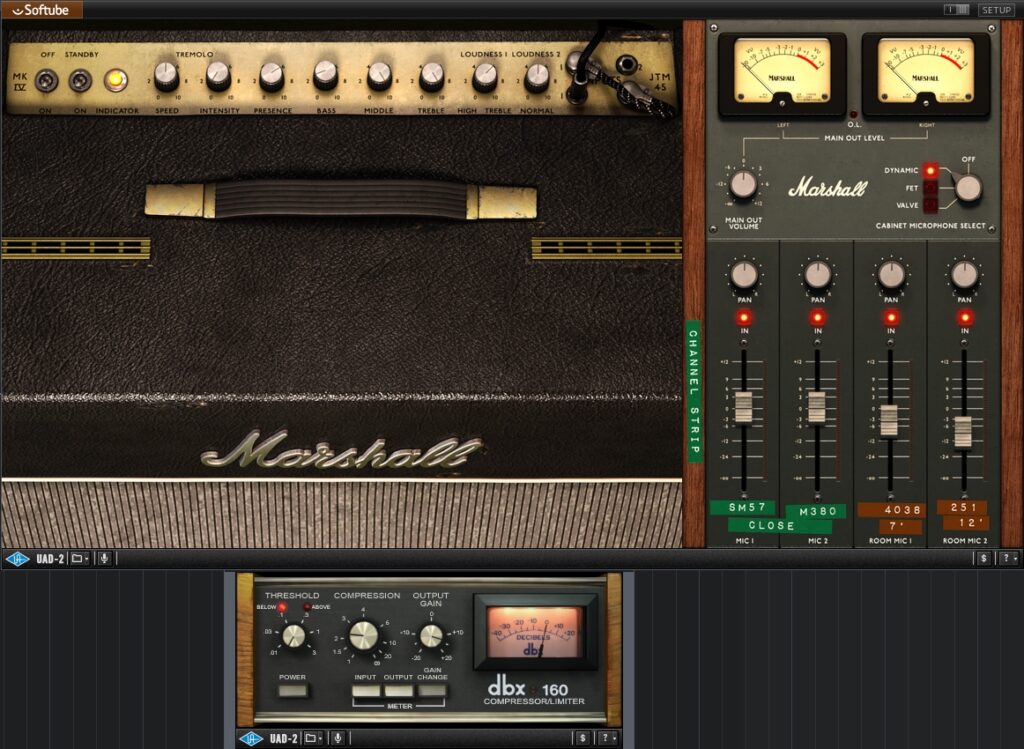Click the microphone icon in dbx toolbar
Screen dimensions: 1024x749
click(338, 739)
